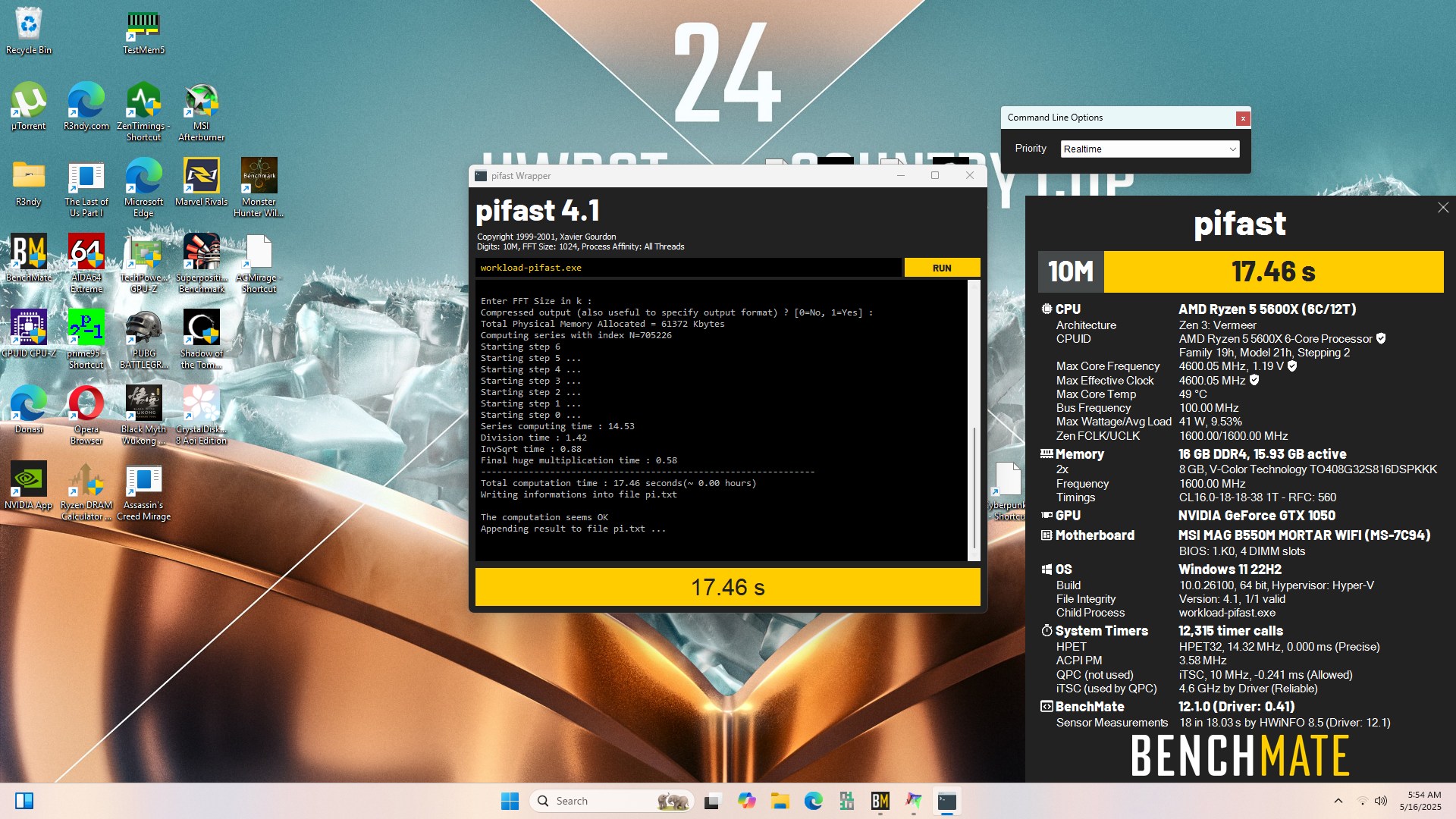Launch the Black Myth Wukong desktop icon
Screen dimensions: 1456x819
(143, 415)
